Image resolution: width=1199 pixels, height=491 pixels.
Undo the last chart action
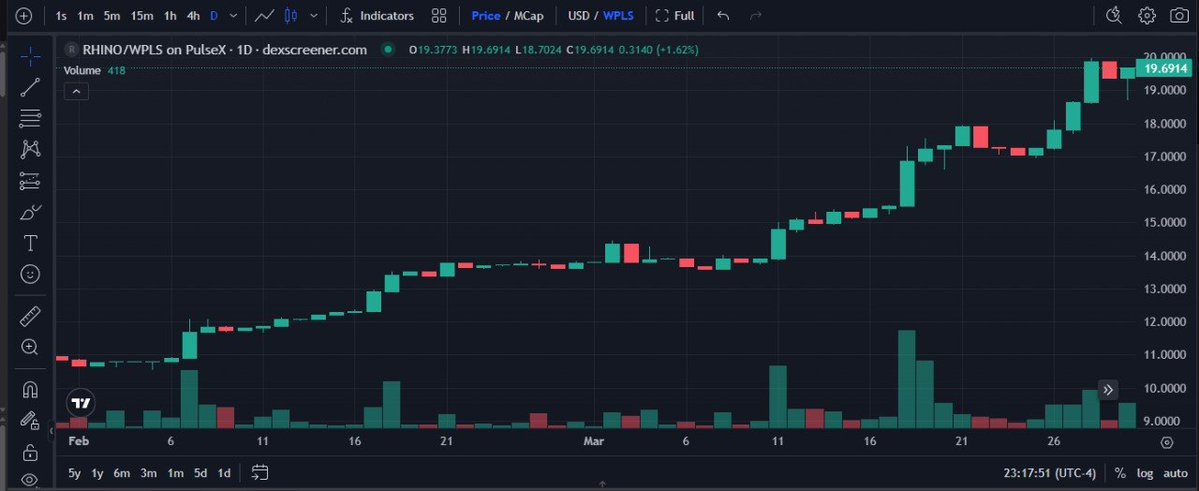click(723, 15)
